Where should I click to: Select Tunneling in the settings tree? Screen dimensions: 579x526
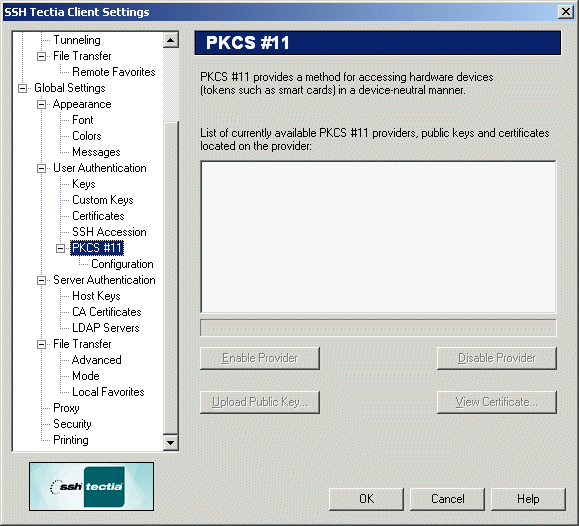pyautogui.click(x=77, y=40)
